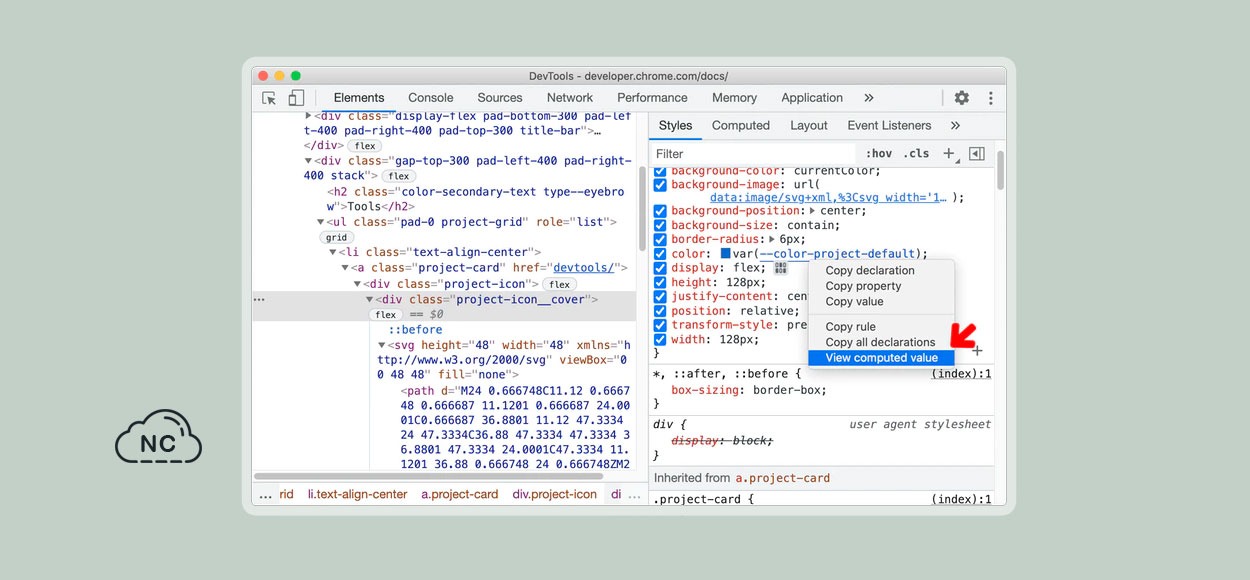This screenshot has height=580, width=1250.
Task: Open the three-dot customize DevTools menu
Action: click(x=990, y=98)
